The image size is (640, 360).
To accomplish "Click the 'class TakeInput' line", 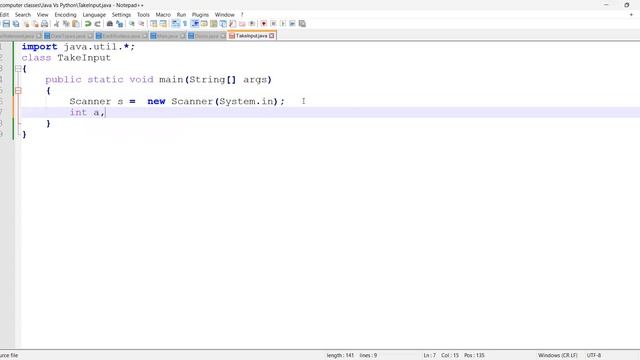I will (x=66, y=58).
